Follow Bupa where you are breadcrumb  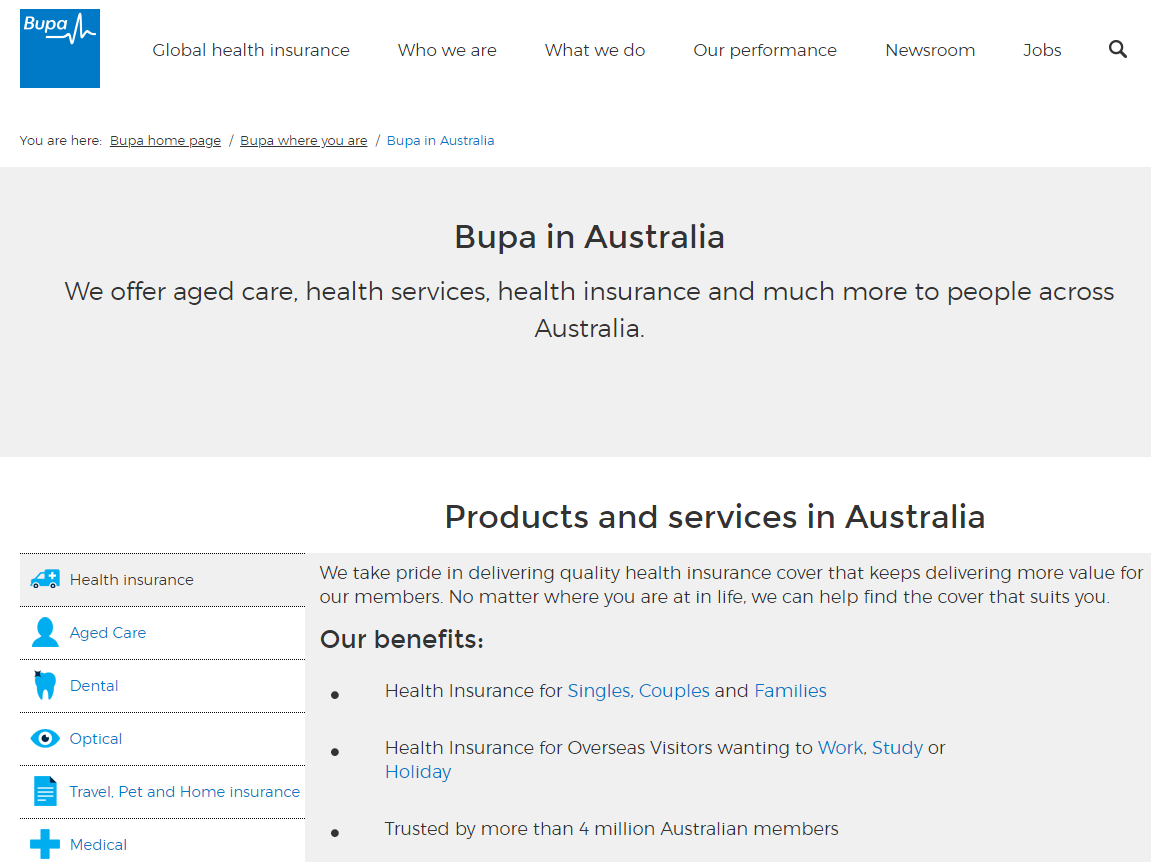pos(303,141)
